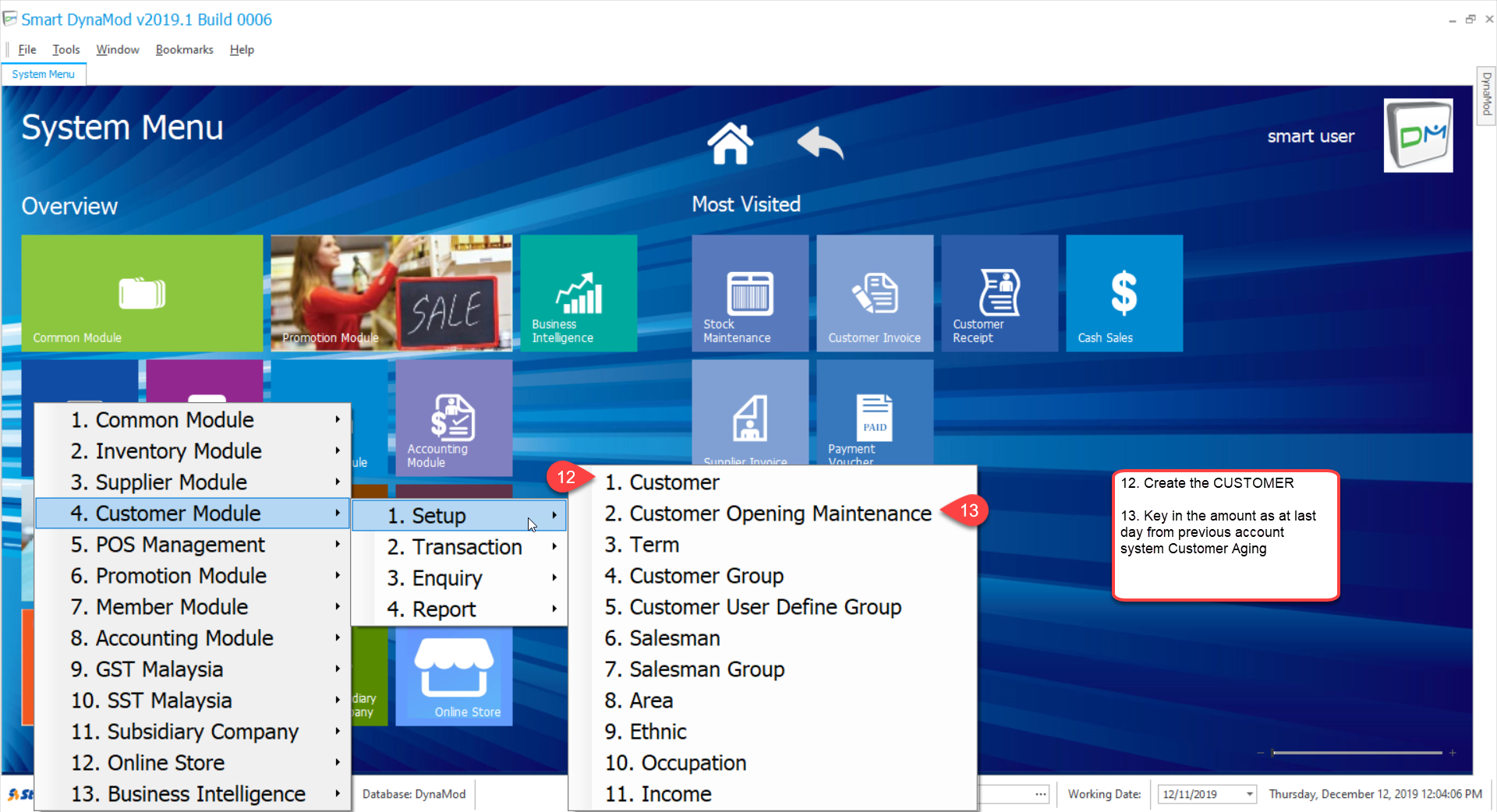Viewport: 1497px width, 812px height.
Task: Switch to the System Menu tab
Action: [x=44, y=74]
